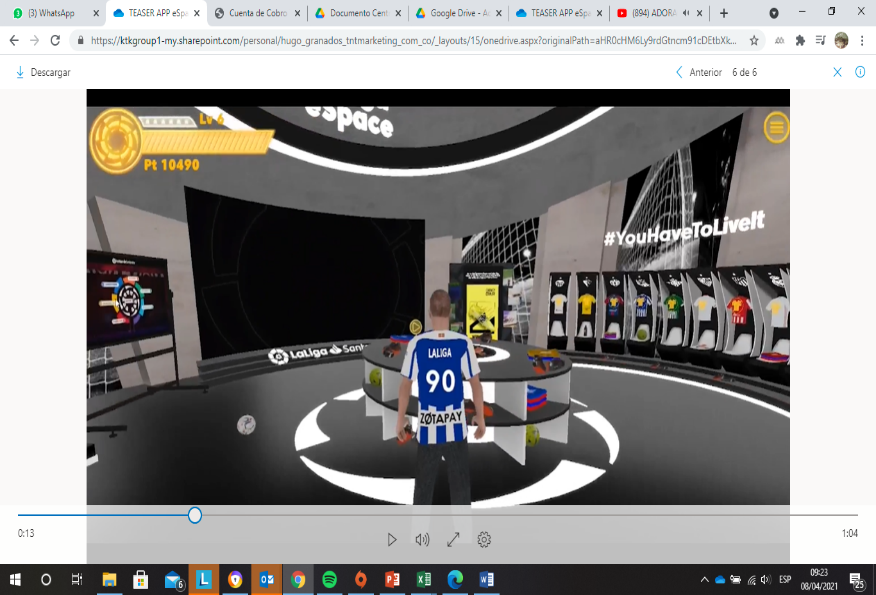Show hidden system tray icons

(x=704, y=579)
